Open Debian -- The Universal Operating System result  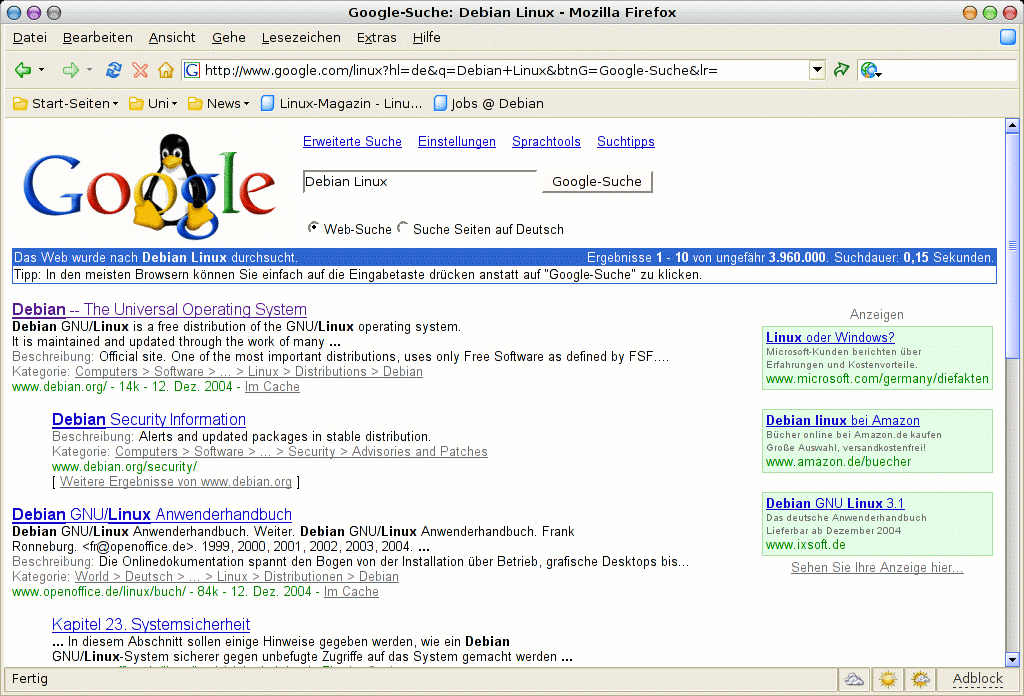[x=159, y=309]
